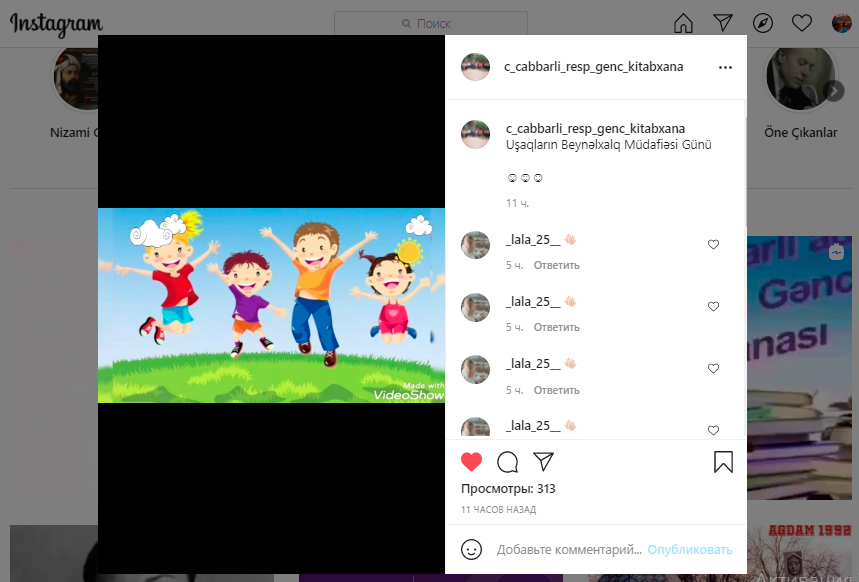Play or pause the jumping children video
This screenshot has width=859, height=582.
271,305
